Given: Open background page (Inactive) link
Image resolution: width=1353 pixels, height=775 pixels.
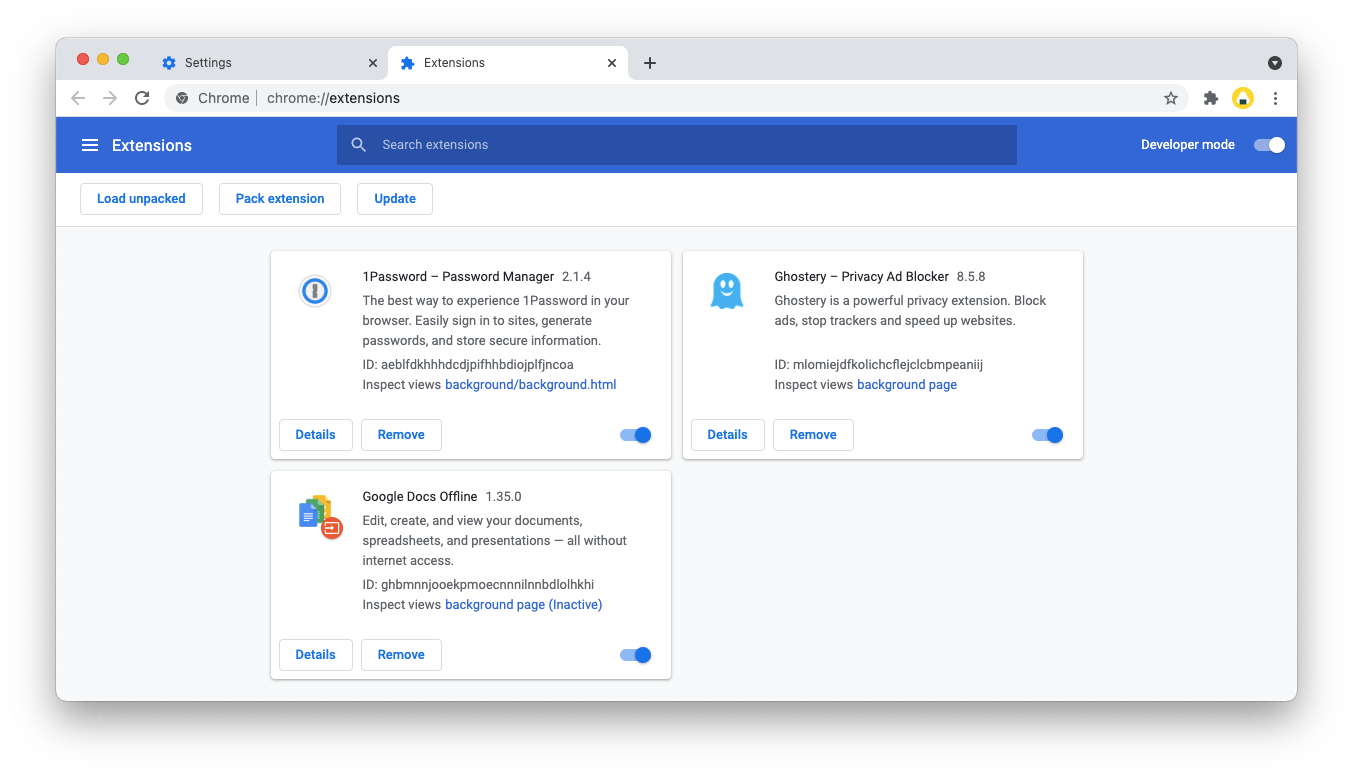Looking at the screenshot, I should click(524, 605).
